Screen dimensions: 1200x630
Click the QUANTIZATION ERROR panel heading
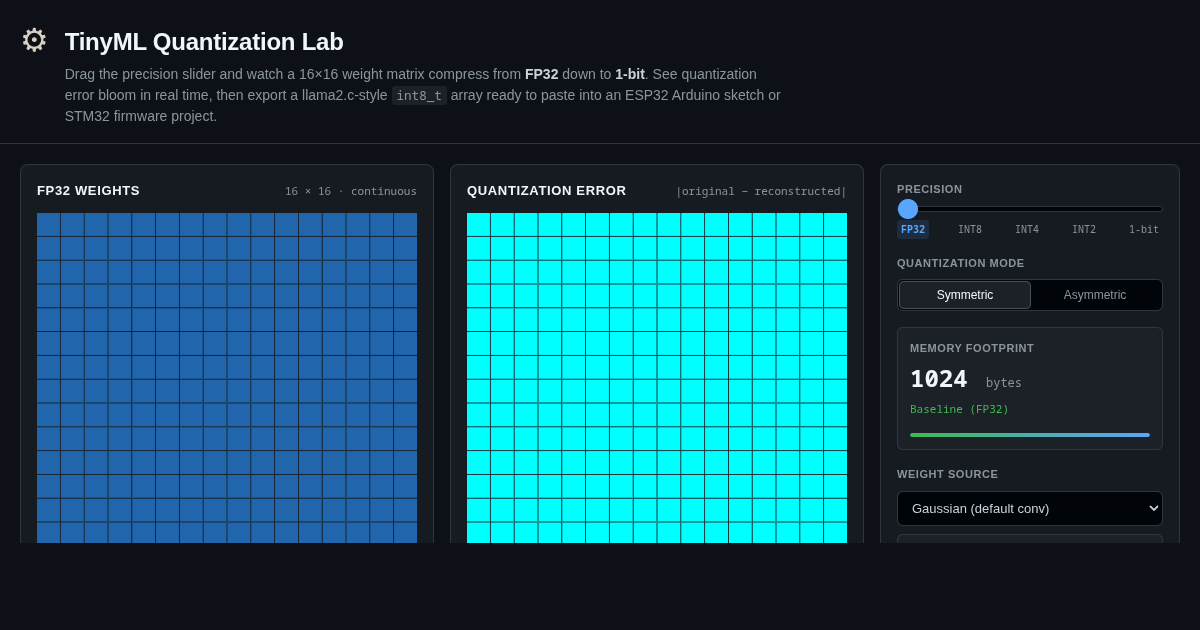point(547,191)
